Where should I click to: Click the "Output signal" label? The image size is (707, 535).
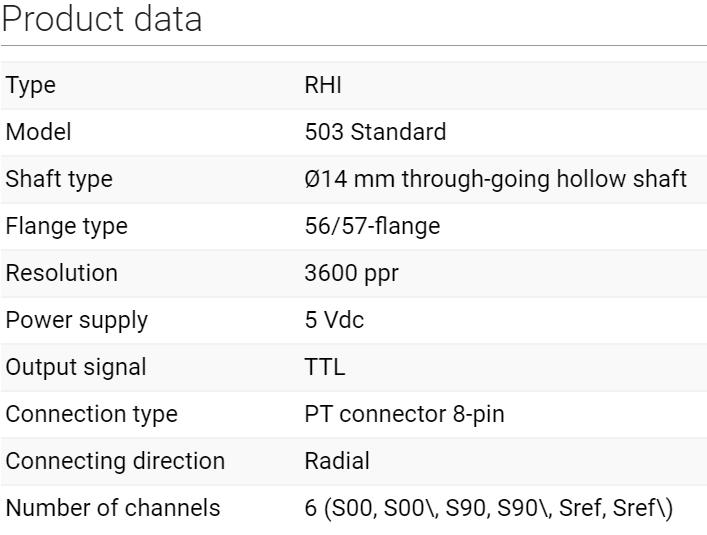(x=76, y=367)
